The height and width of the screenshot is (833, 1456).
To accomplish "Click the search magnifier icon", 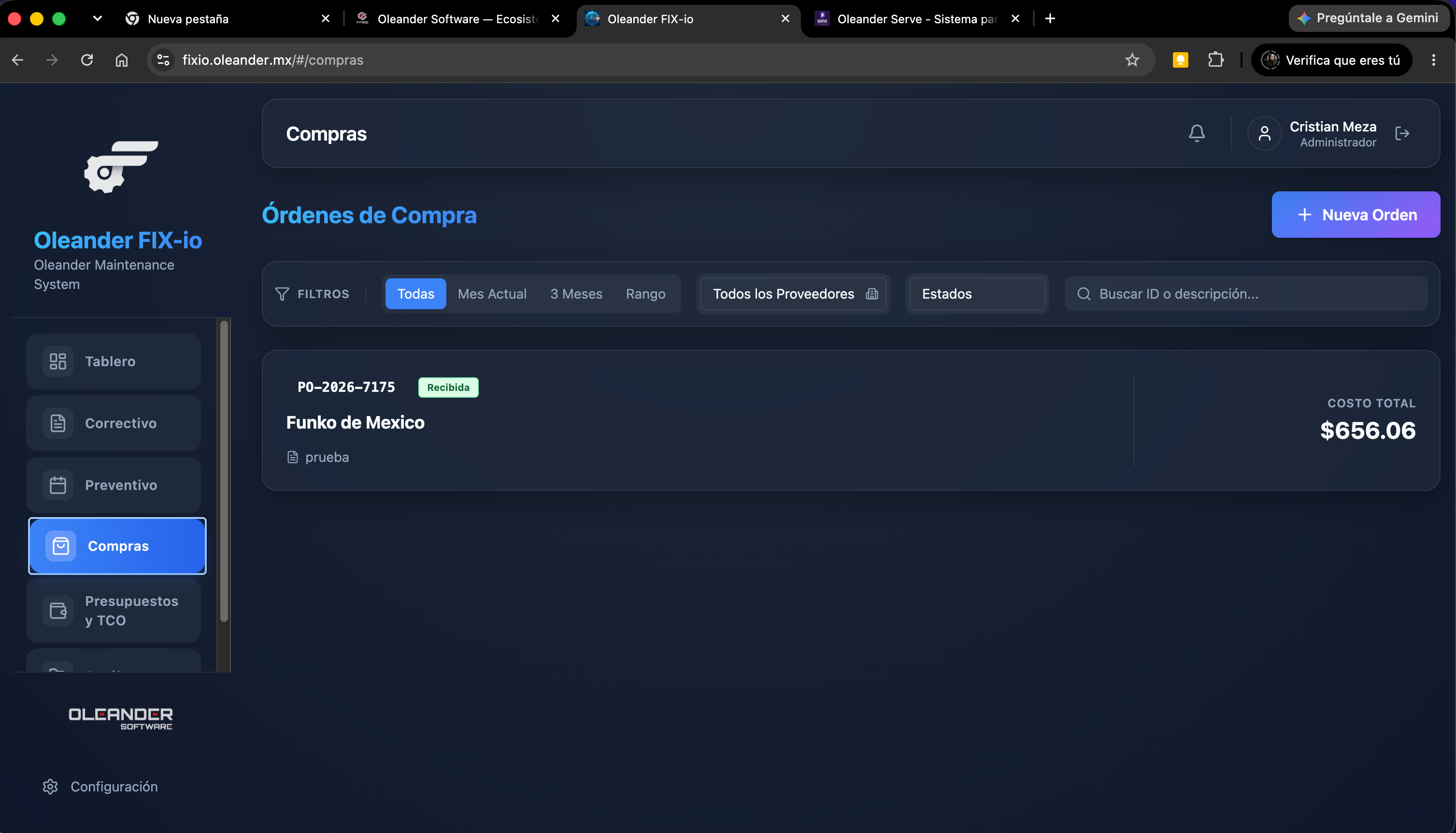I will click(1084, 293).
